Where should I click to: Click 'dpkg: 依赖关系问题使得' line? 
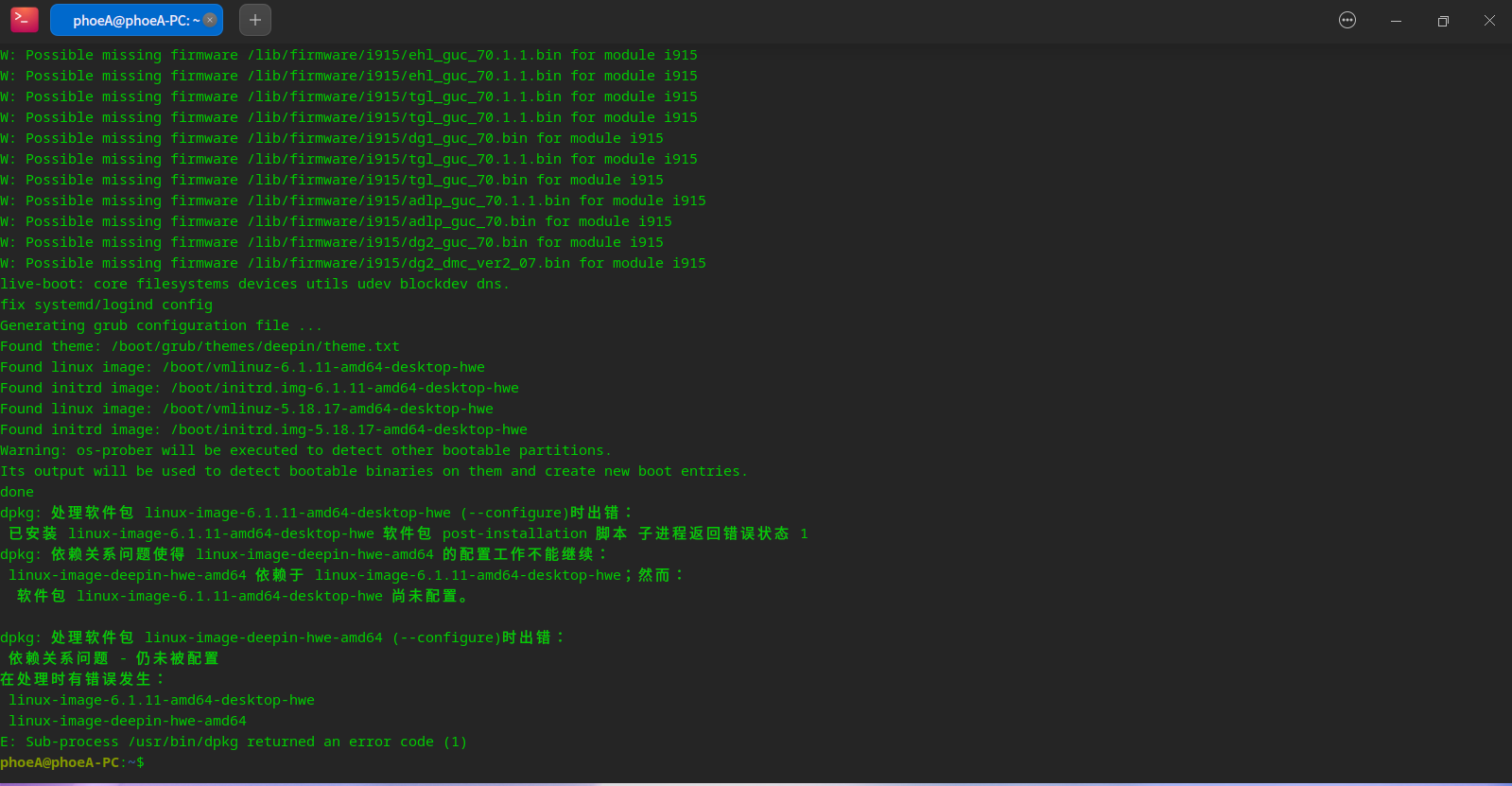click(304, 554)
